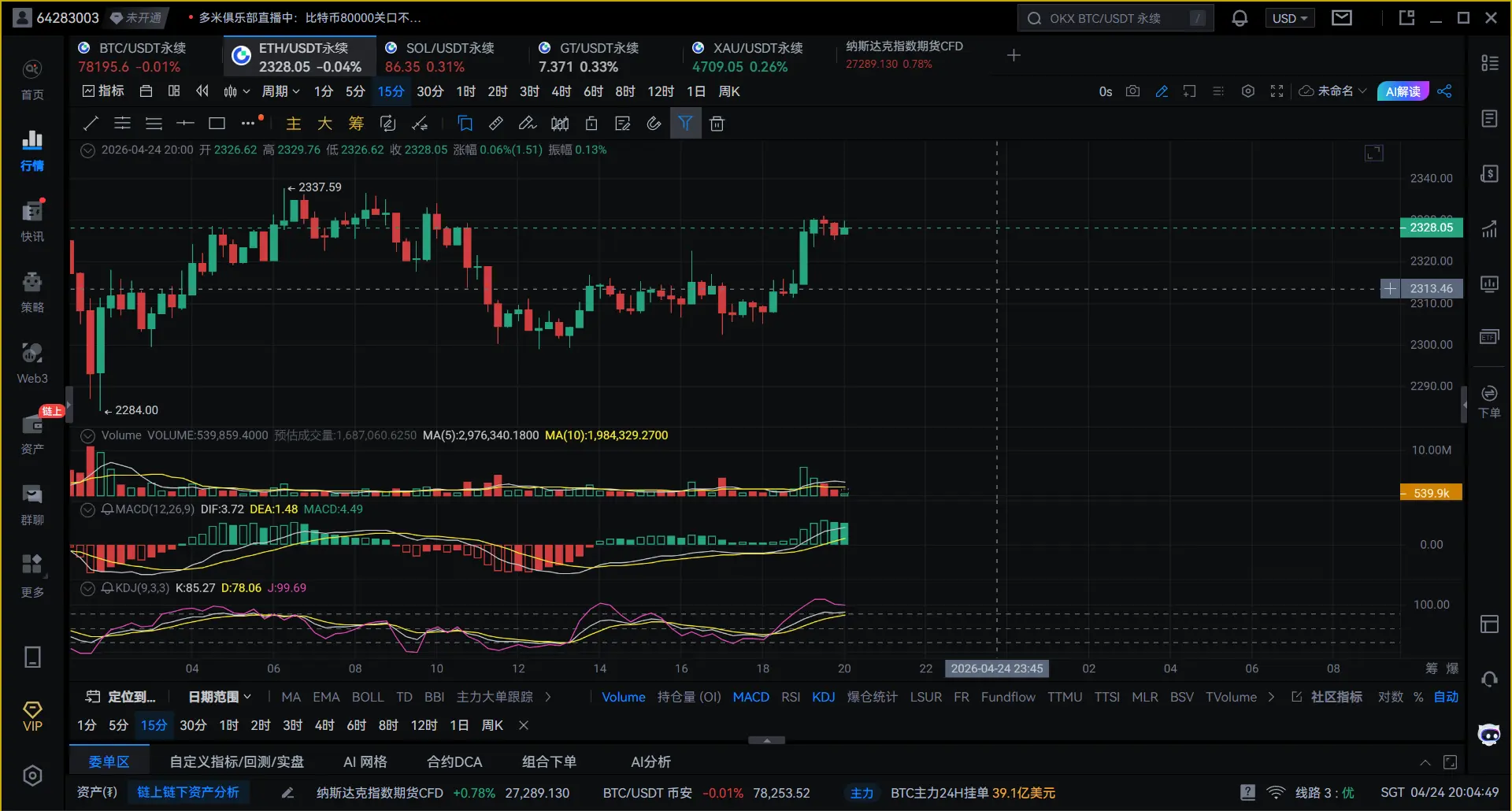
Task: Collapse the KDJ panel visibility circle
Action: pos(88,588)
